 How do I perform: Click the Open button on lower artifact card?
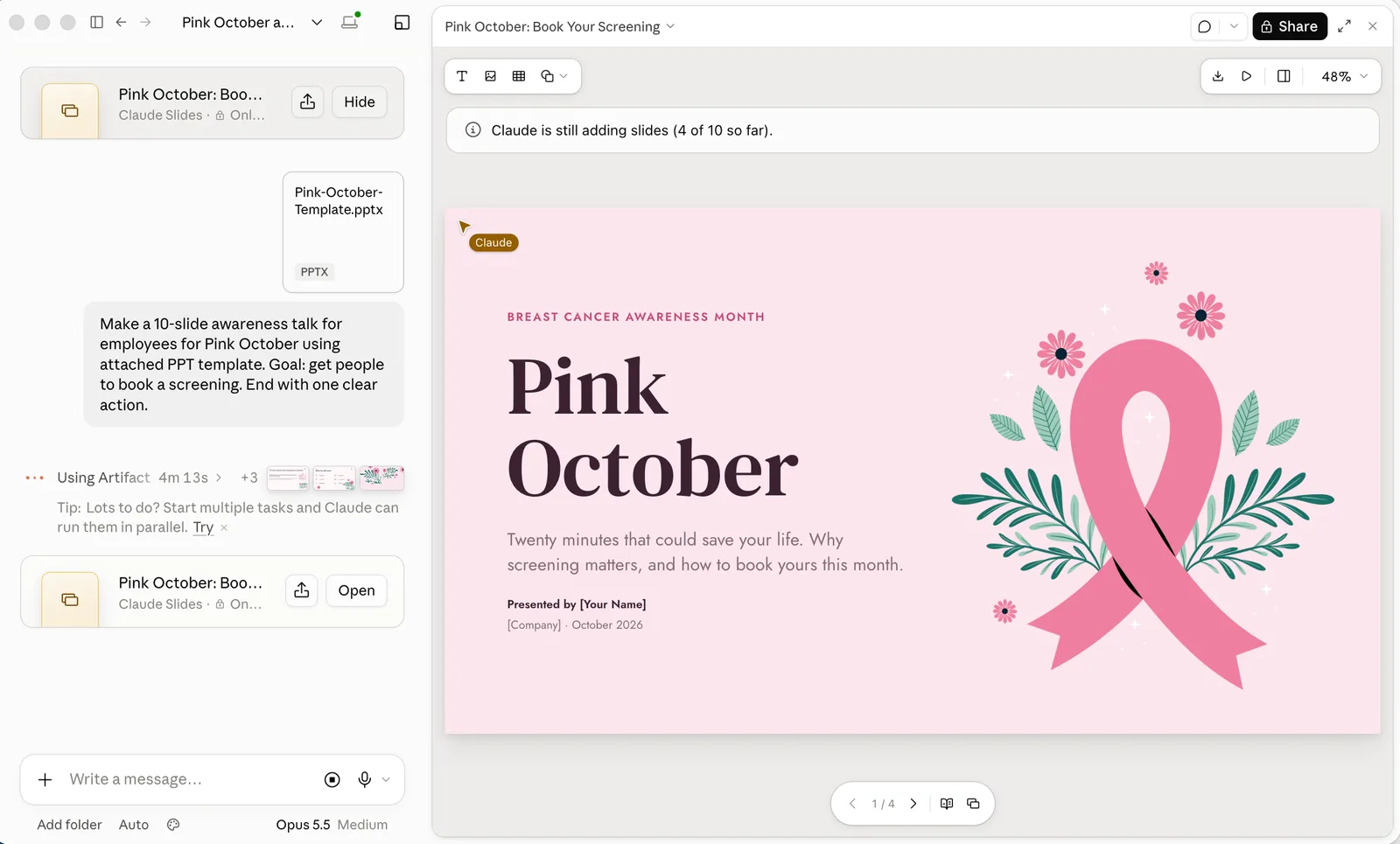tap(356, 591)
